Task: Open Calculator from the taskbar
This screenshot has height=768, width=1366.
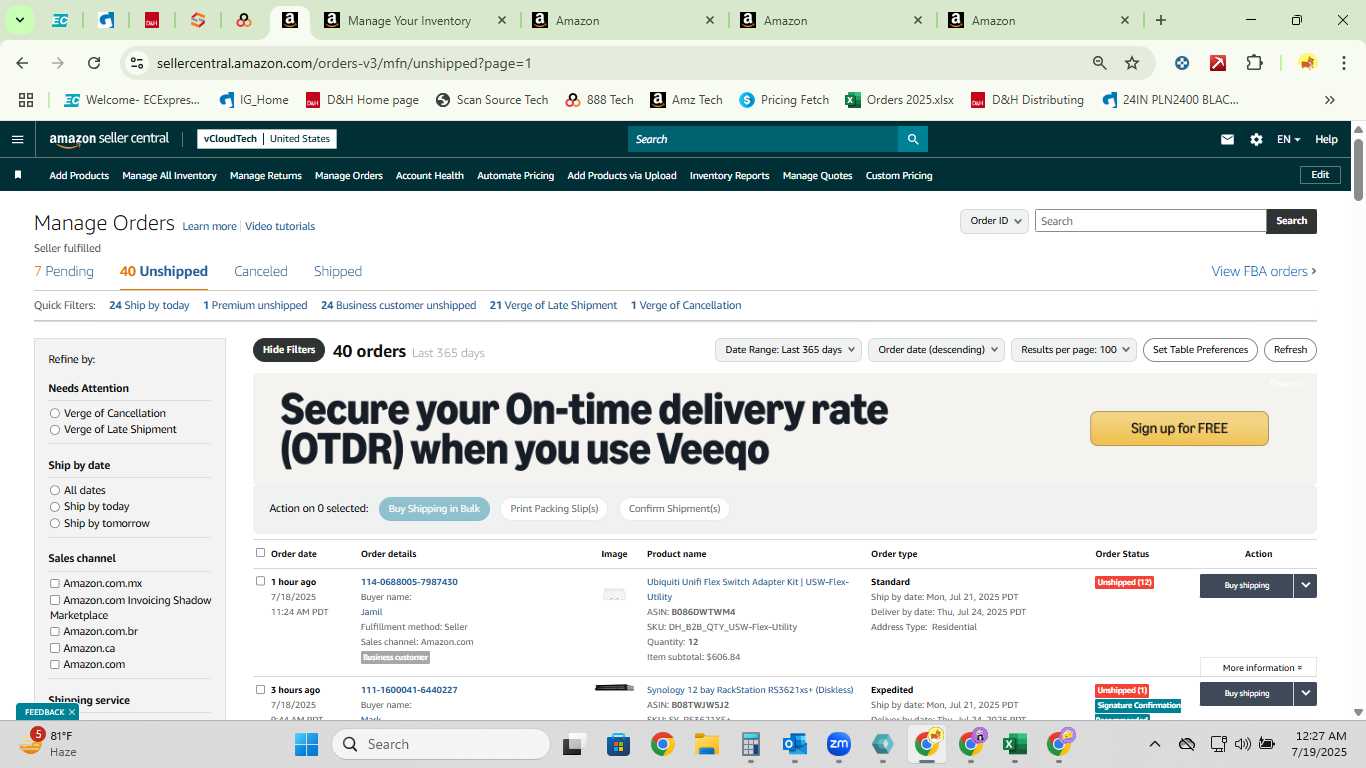Action: [751, 744]
